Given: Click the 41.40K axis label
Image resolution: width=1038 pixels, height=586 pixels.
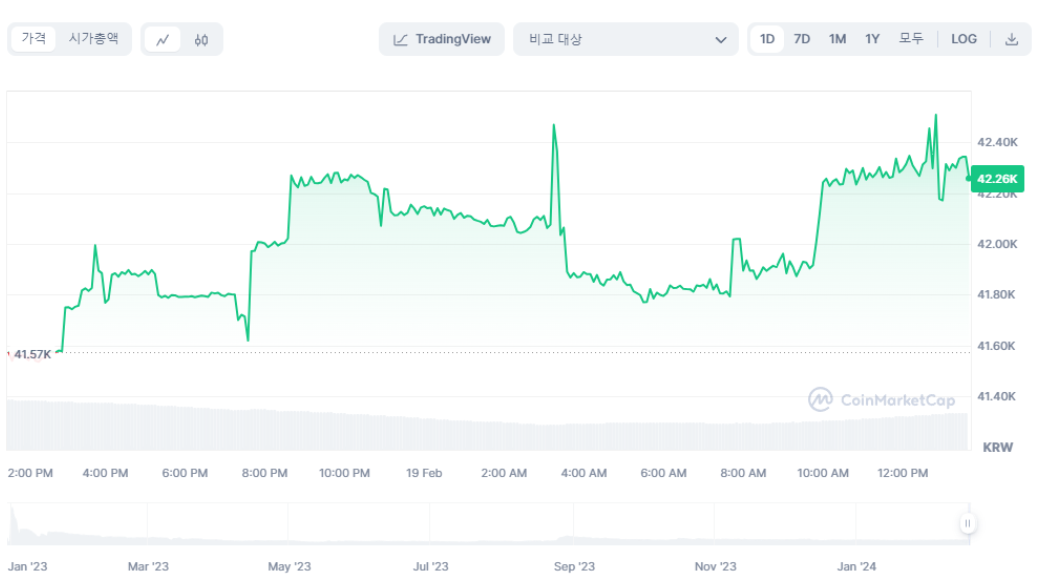Looking at the screenshot, I should 997,396.
